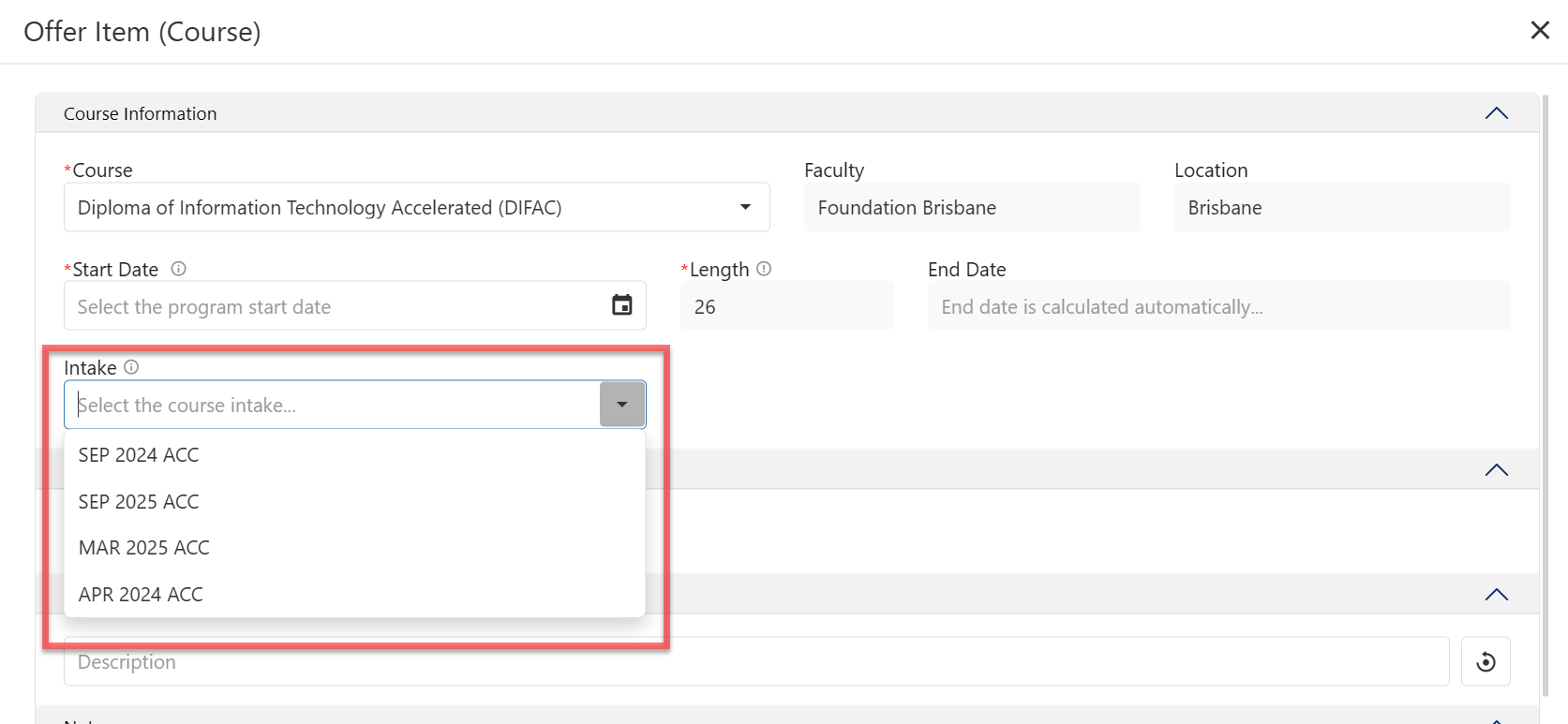Select SEP 2024 ACC intake option
This screenshot has height=724, width=1568.
(x=139, y=455)
